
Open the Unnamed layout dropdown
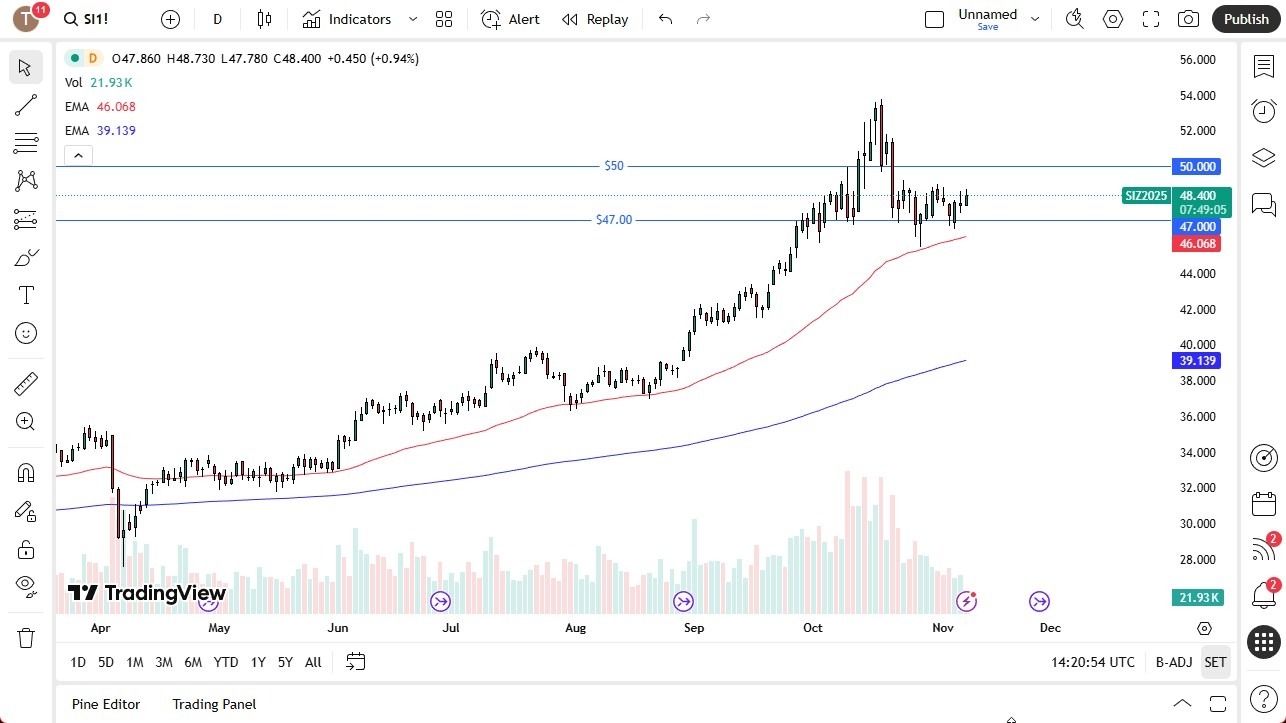click(x=1035, y=18)
